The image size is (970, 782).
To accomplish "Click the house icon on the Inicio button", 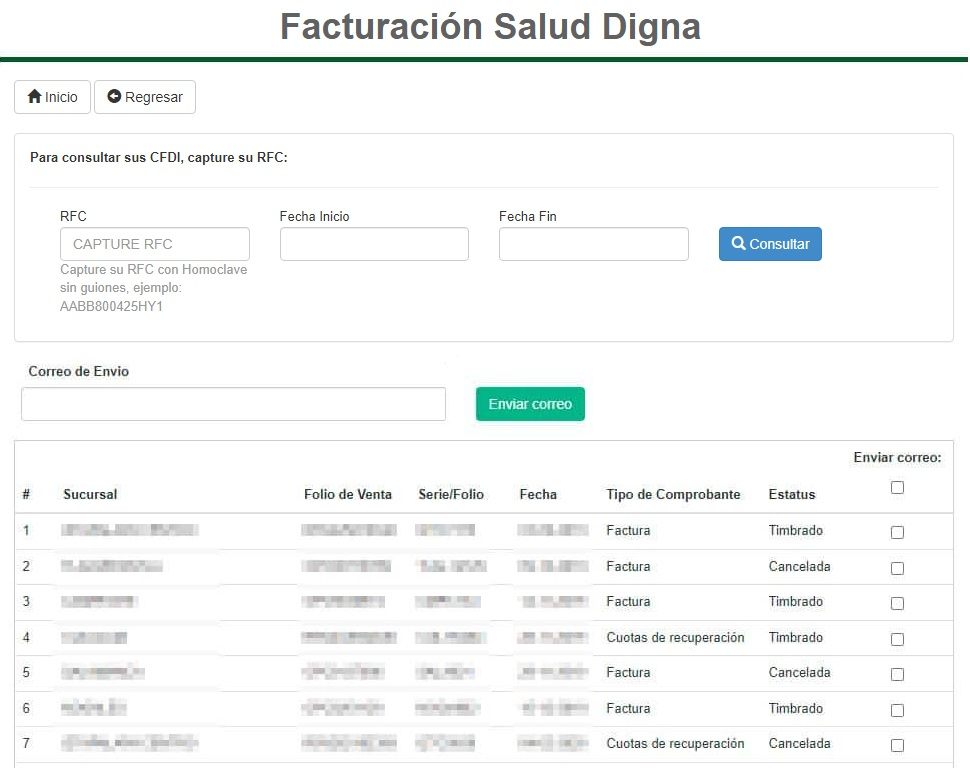I will [x=34, y=97].
